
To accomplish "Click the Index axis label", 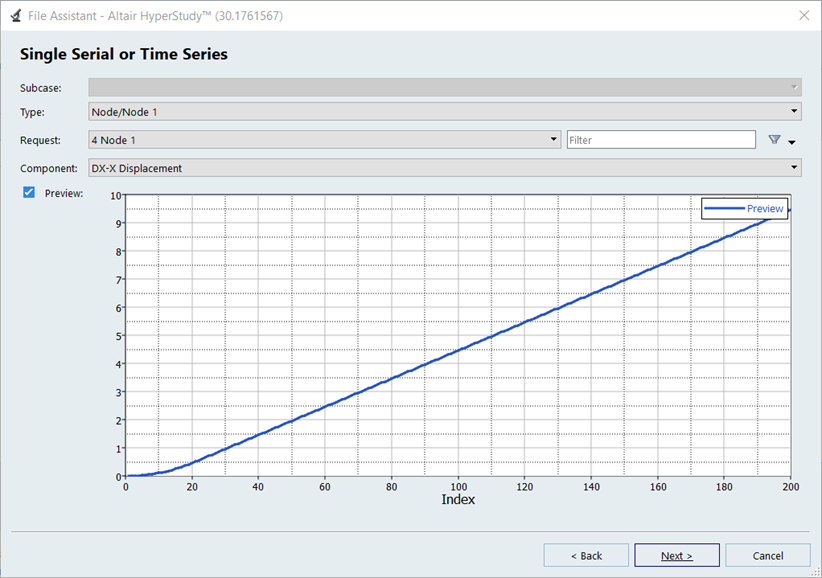I will point(458,499).
